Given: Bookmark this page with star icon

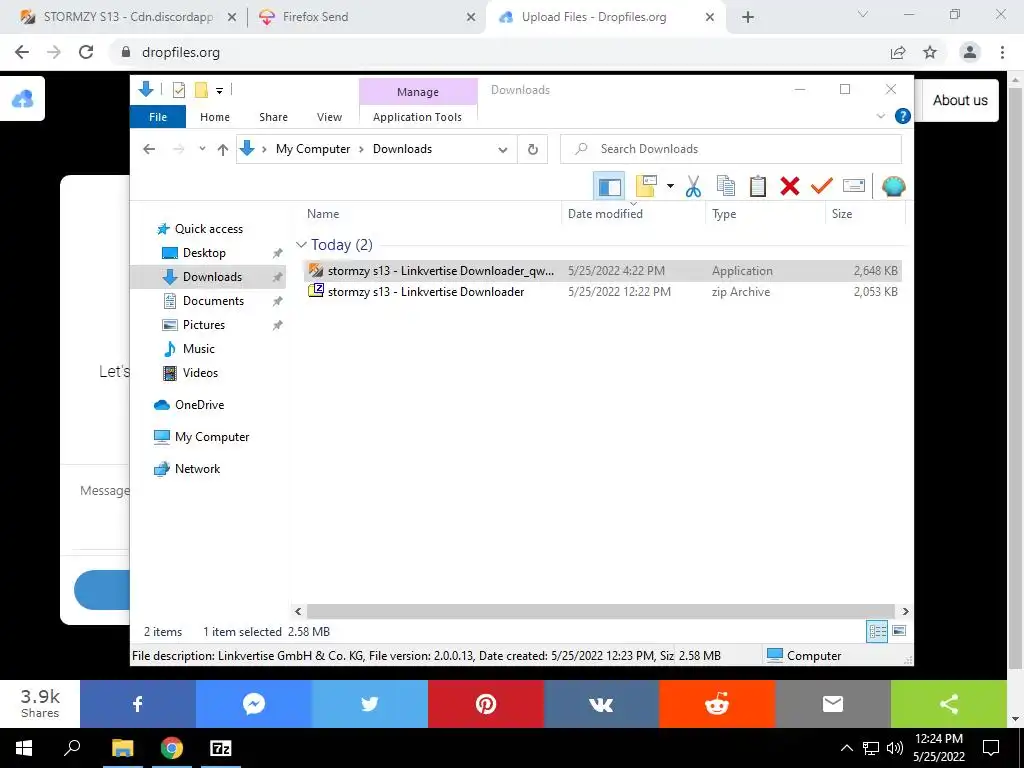Looking at the screenshot, I should click(x=930, y=52).
